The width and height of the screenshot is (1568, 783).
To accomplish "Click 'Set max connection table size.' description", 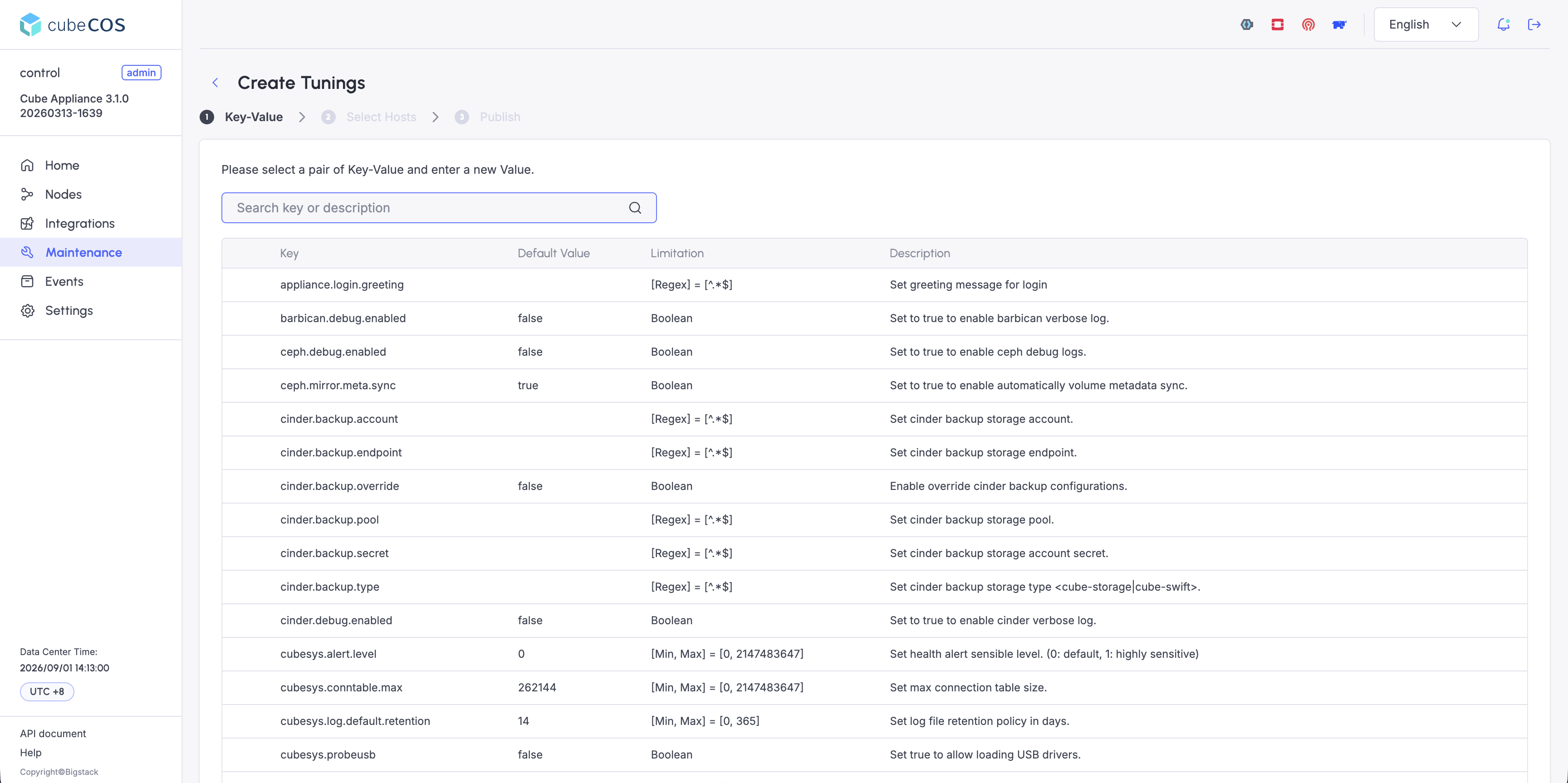I will click(x=968, y=687).
